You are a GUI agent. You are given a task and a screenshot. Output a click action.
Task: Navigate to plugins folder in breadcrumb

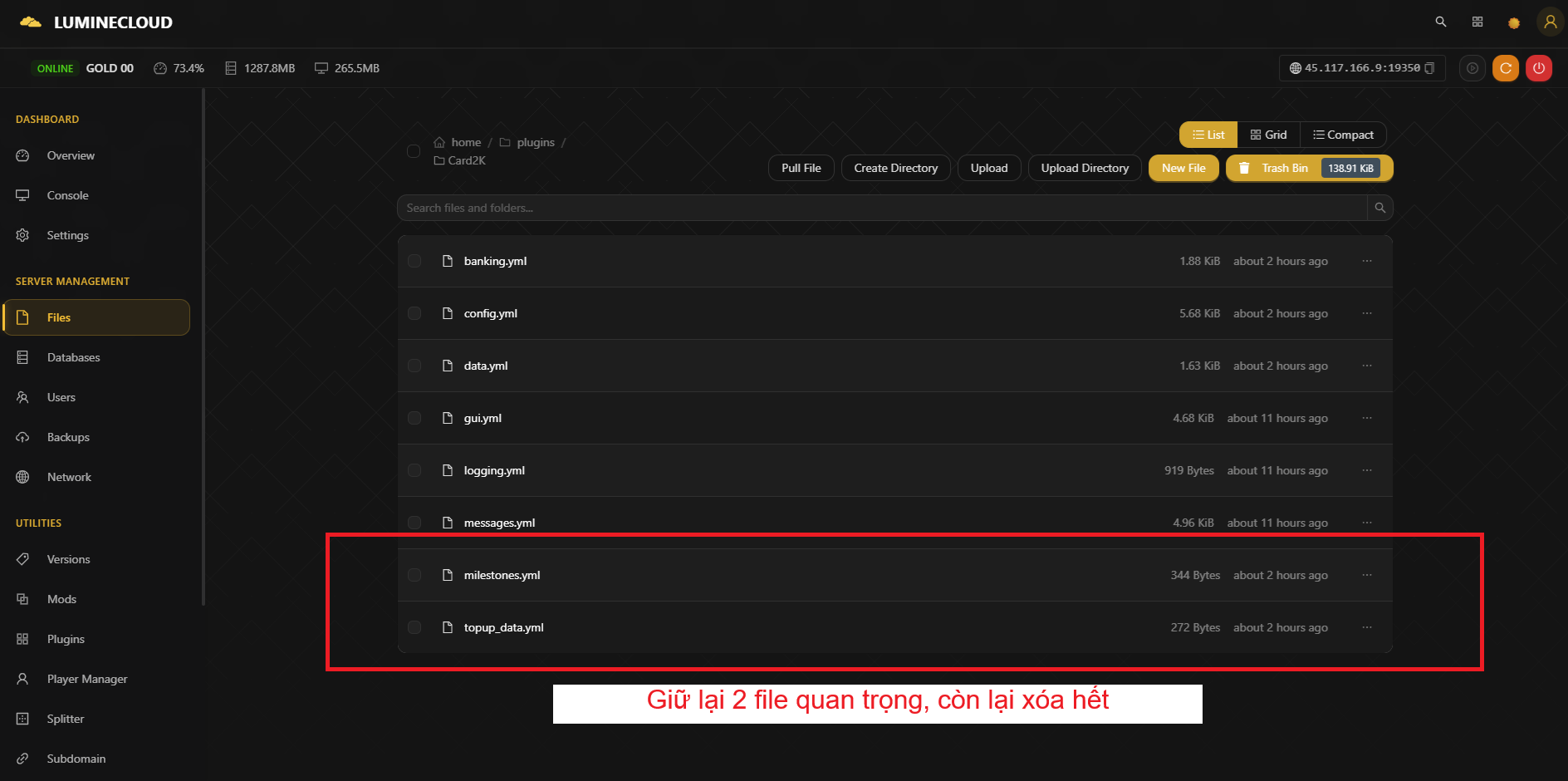pyautogui.click(x=535, y=142)
